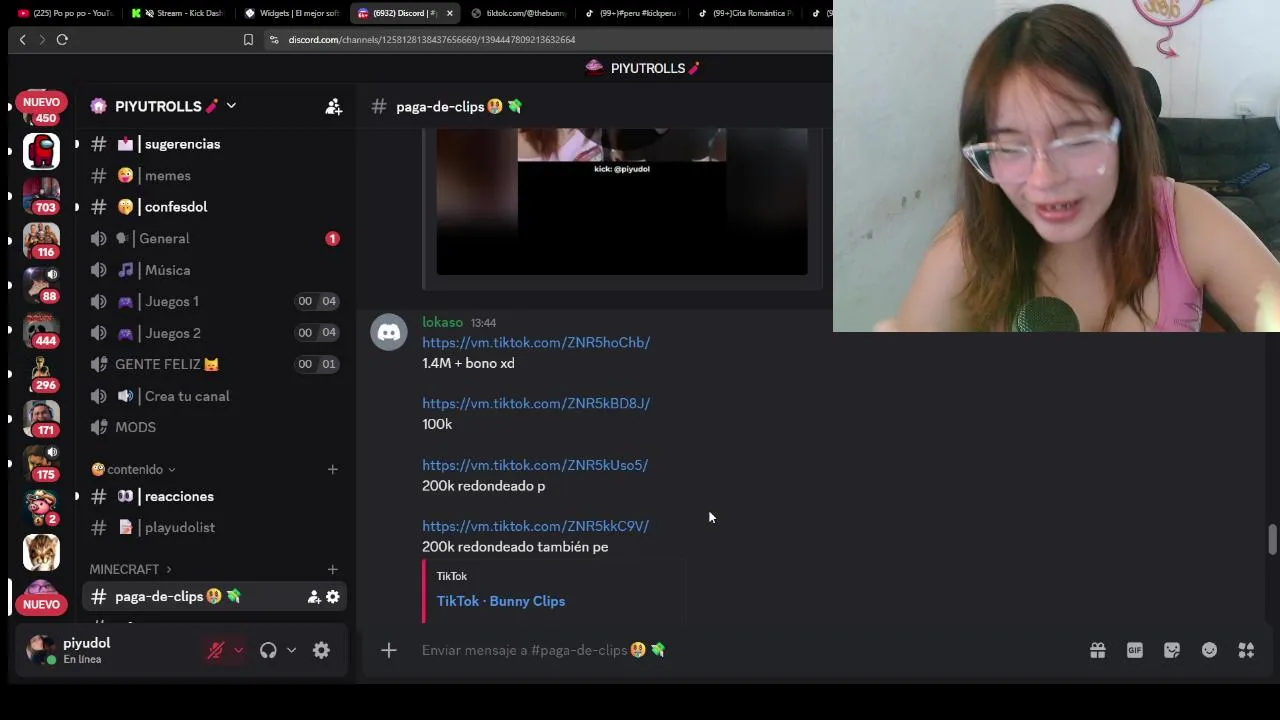Screen dimensions: 1280x720
Task: Switch to the '#peru #kickperu' TikTok tab
Action: (x=631, y=13)
